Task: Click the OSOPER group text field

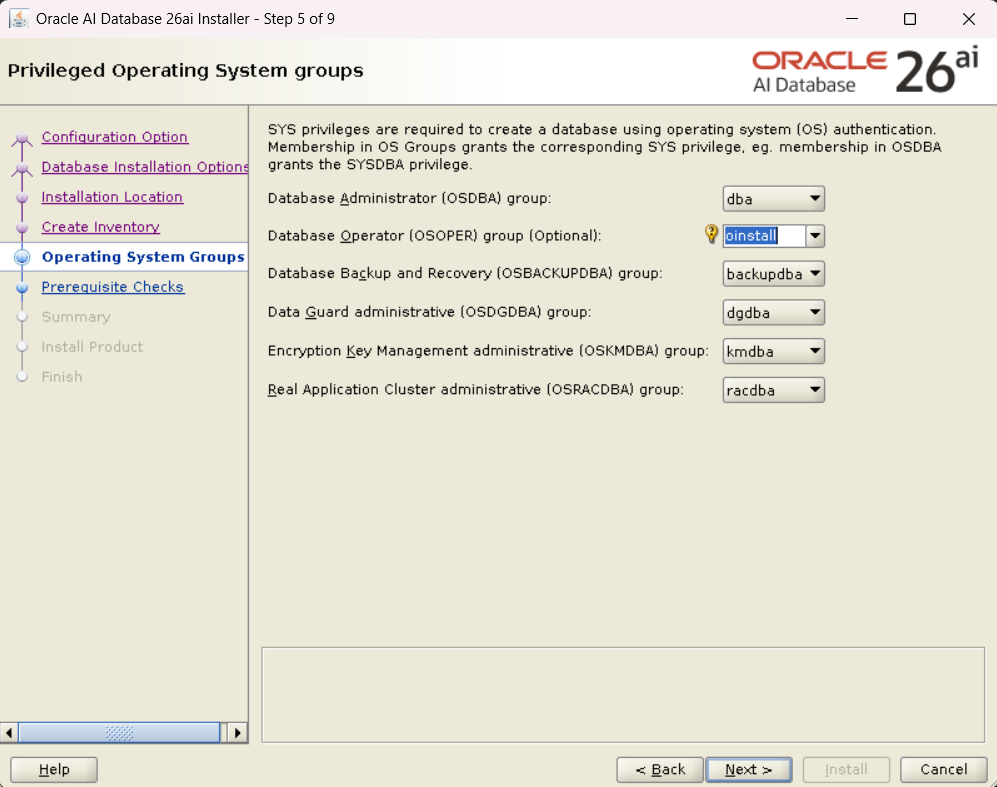Action: 764,236
